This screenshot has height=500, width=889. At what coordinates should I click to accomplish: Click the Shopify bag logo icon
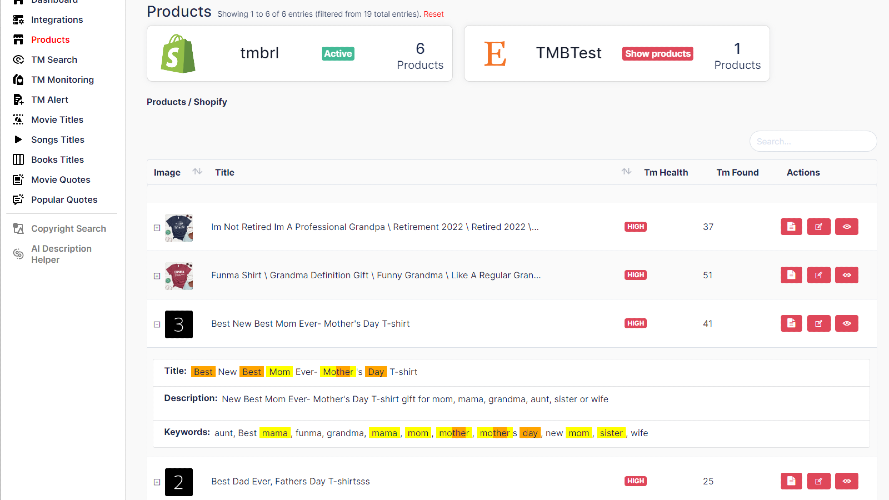pos(178,53)
